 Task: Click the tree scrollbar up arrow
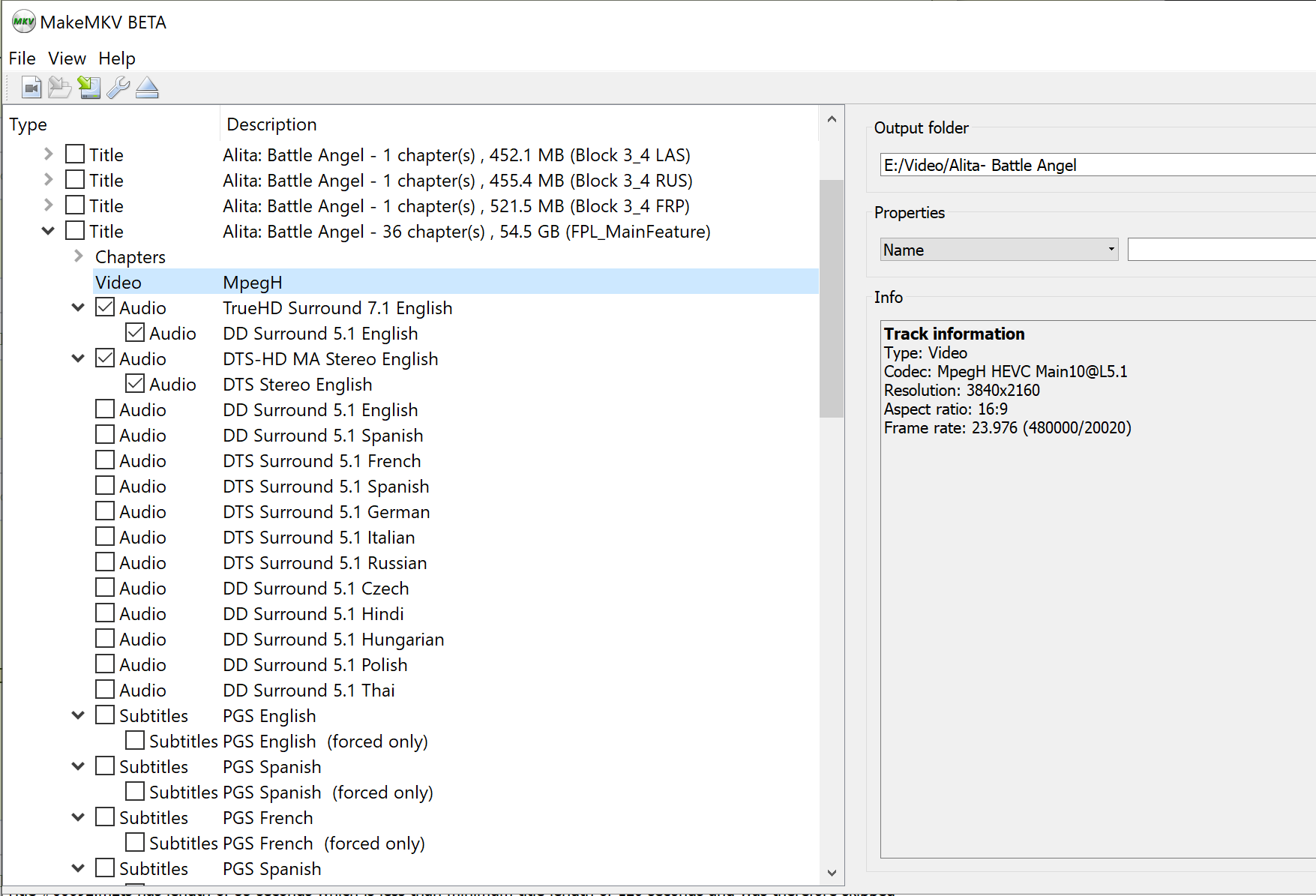[x=831, y=119]
